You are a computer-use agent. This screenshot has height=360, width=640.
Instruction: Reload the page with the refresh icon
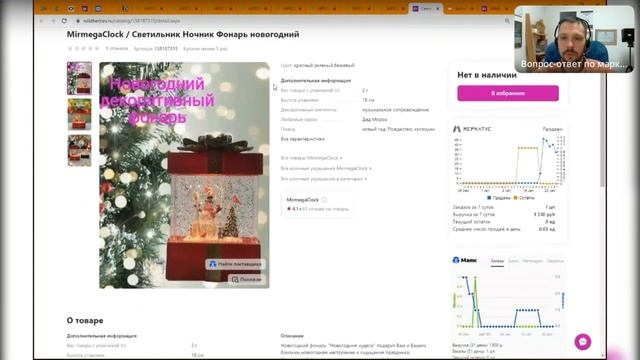coord(64,21)
